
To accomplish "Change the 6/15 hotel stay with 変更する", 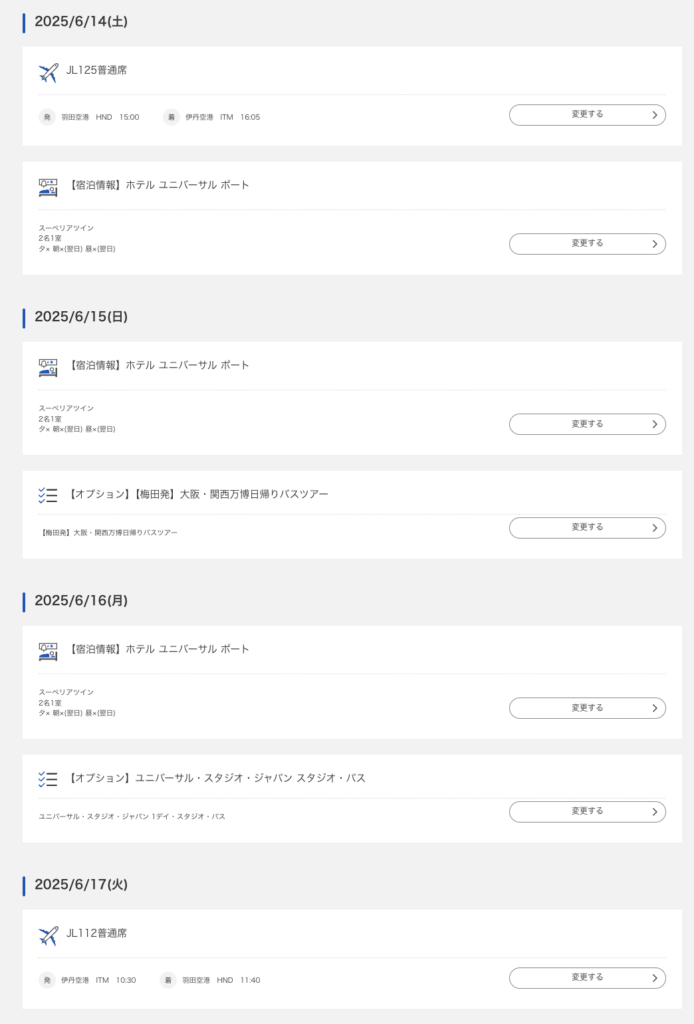I will [587, 424].
